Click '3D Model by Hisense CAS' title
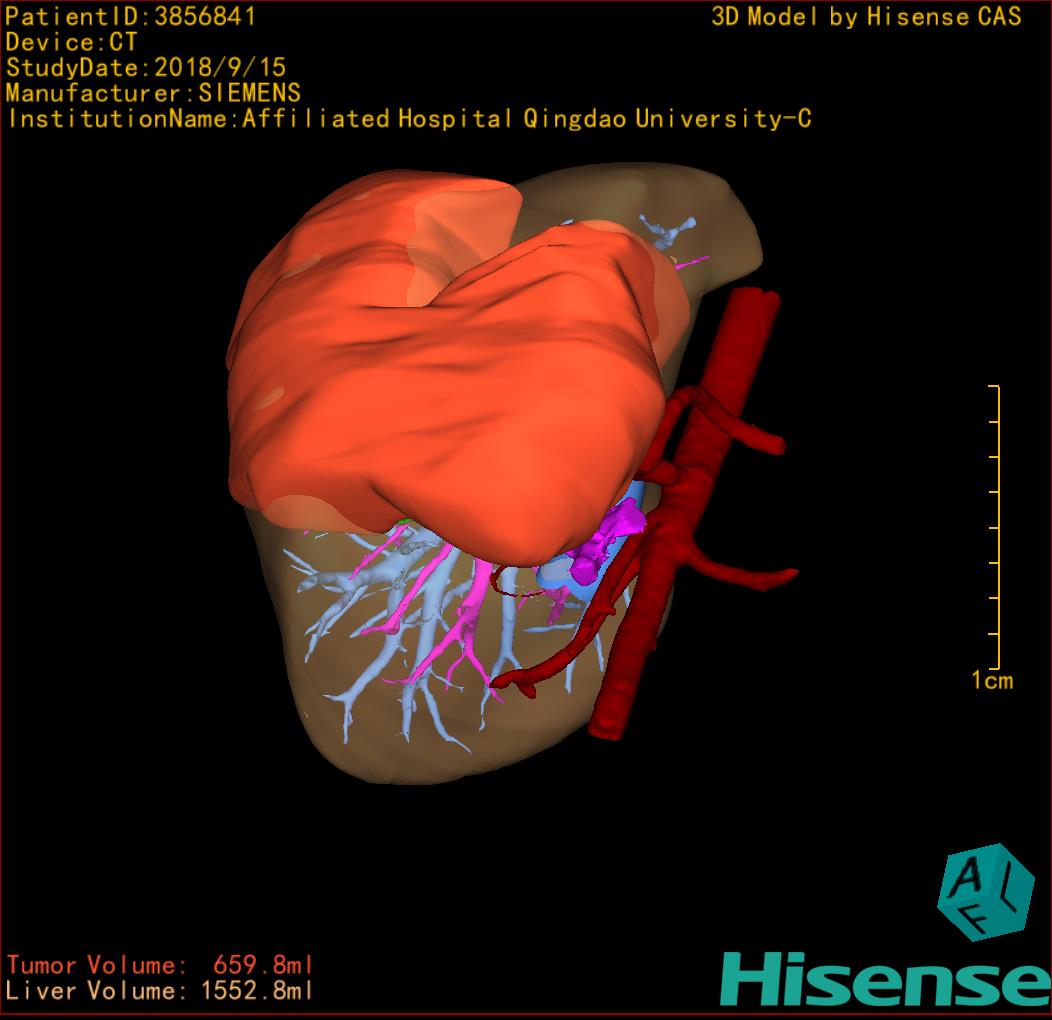1052x1020 pixels. [x=866, y=16]
